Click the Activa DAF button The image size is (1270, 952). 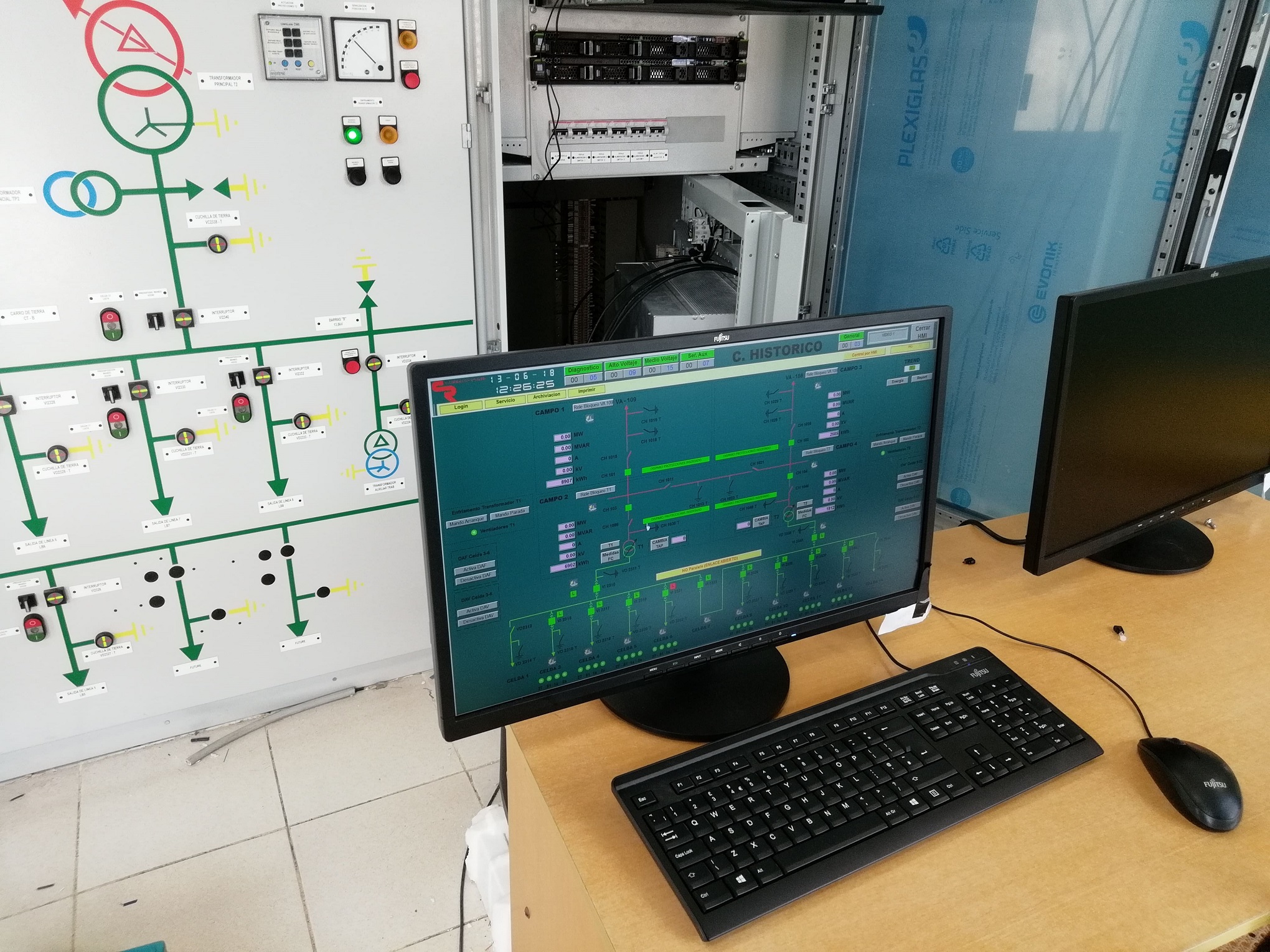[476, 567]
